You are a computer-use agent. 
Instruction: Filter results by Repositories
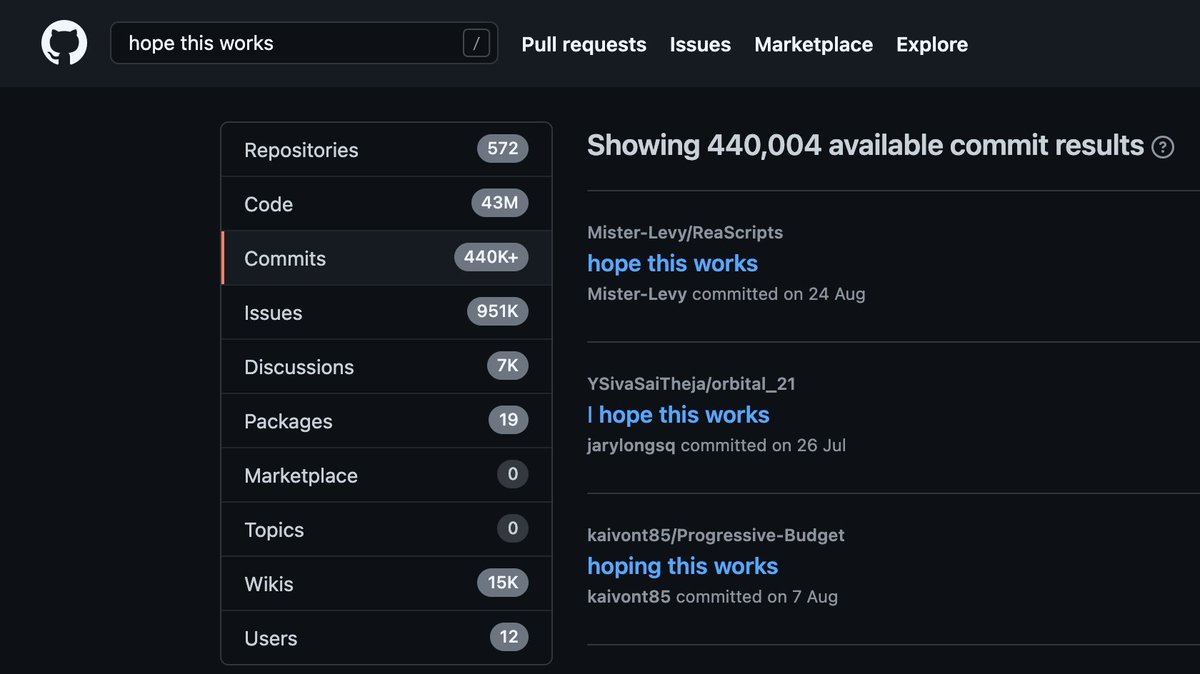click(x=386, y=150)
